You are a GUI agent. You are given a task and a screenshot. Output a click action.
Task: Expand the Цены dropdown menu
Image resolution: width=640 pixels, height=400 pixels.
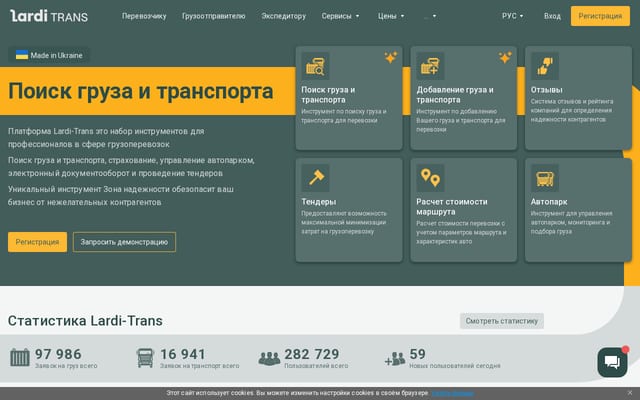(x=391, y=16)
